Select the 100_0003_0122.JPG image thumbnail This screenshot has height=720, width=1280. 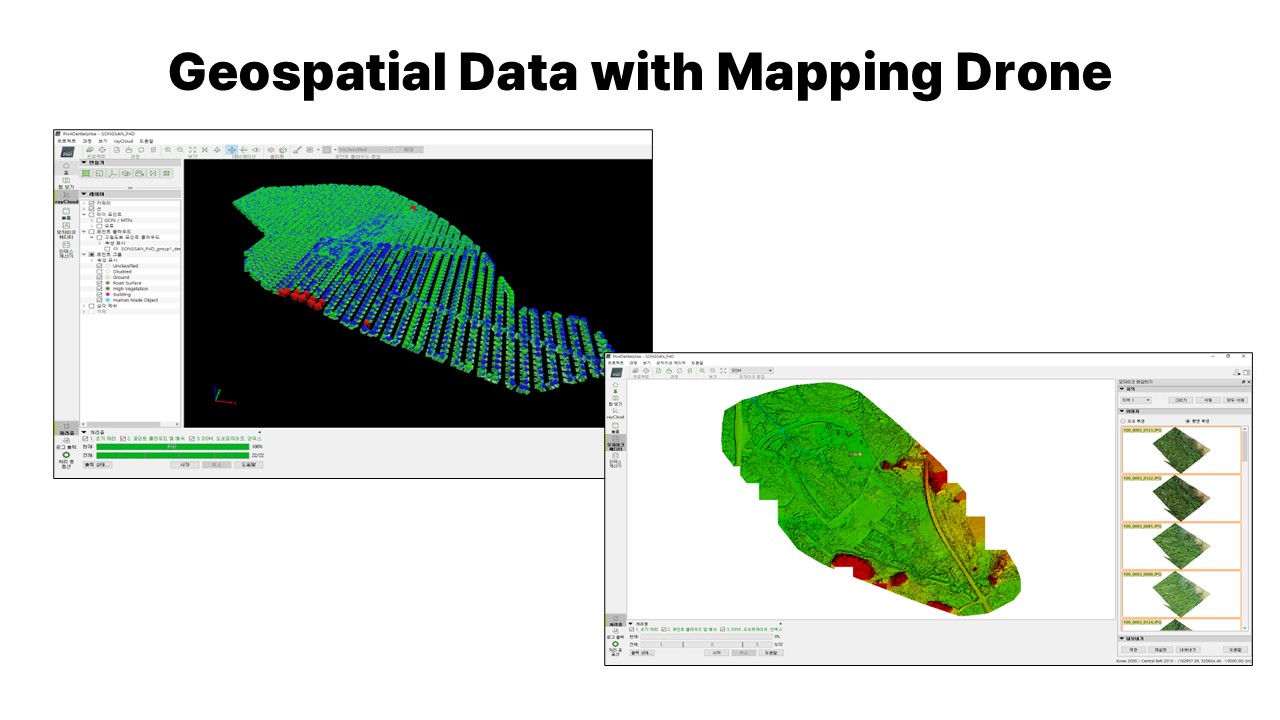click(x=1181, y=497)
